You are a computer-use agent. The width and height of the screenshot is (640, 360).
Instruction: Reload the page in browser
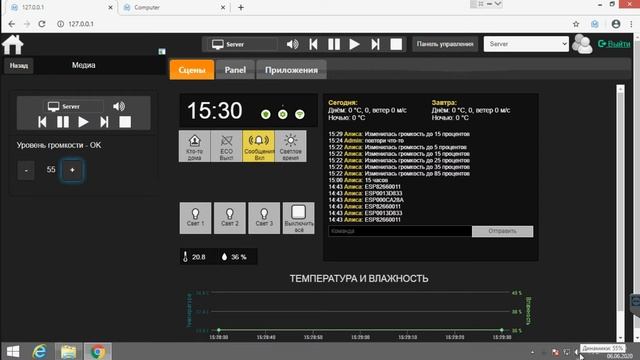pyautogui.click(x=42, y=24)
